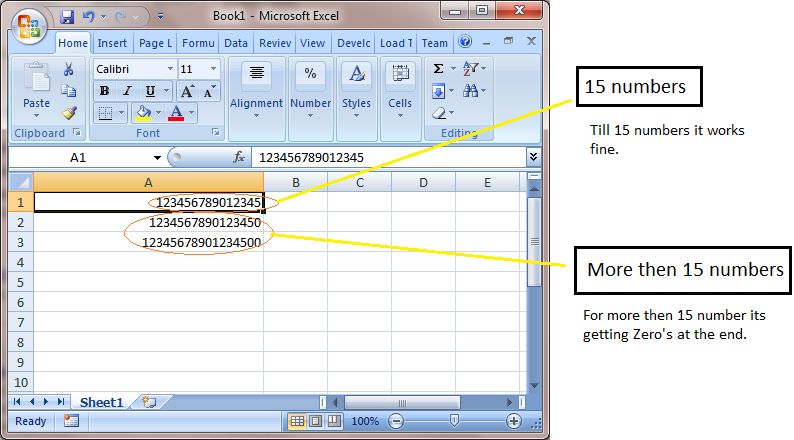Activate the Format Painter brush

pos(69,112)
